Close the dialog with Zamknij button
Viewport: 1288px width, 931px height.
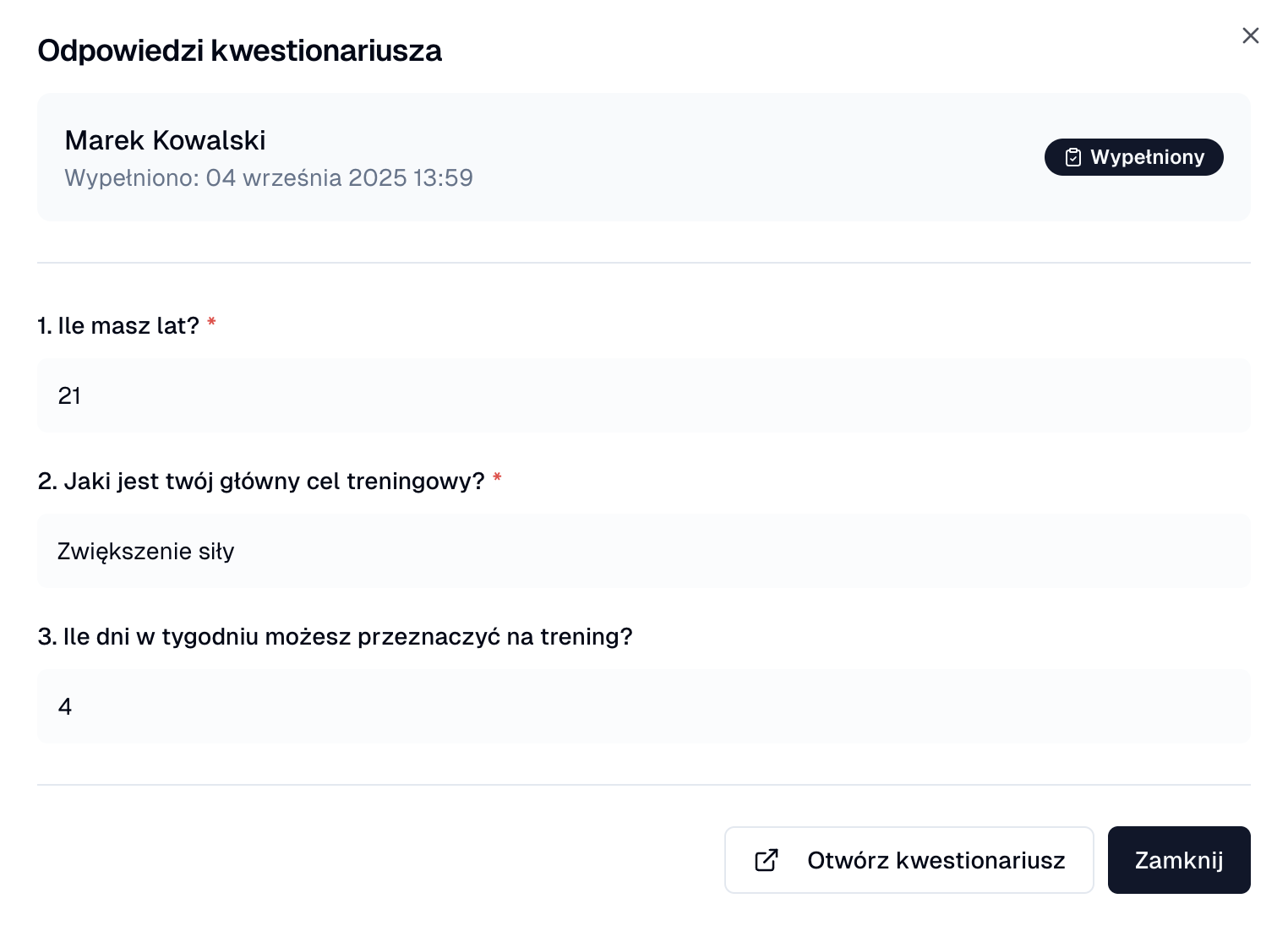(1179, 859)
